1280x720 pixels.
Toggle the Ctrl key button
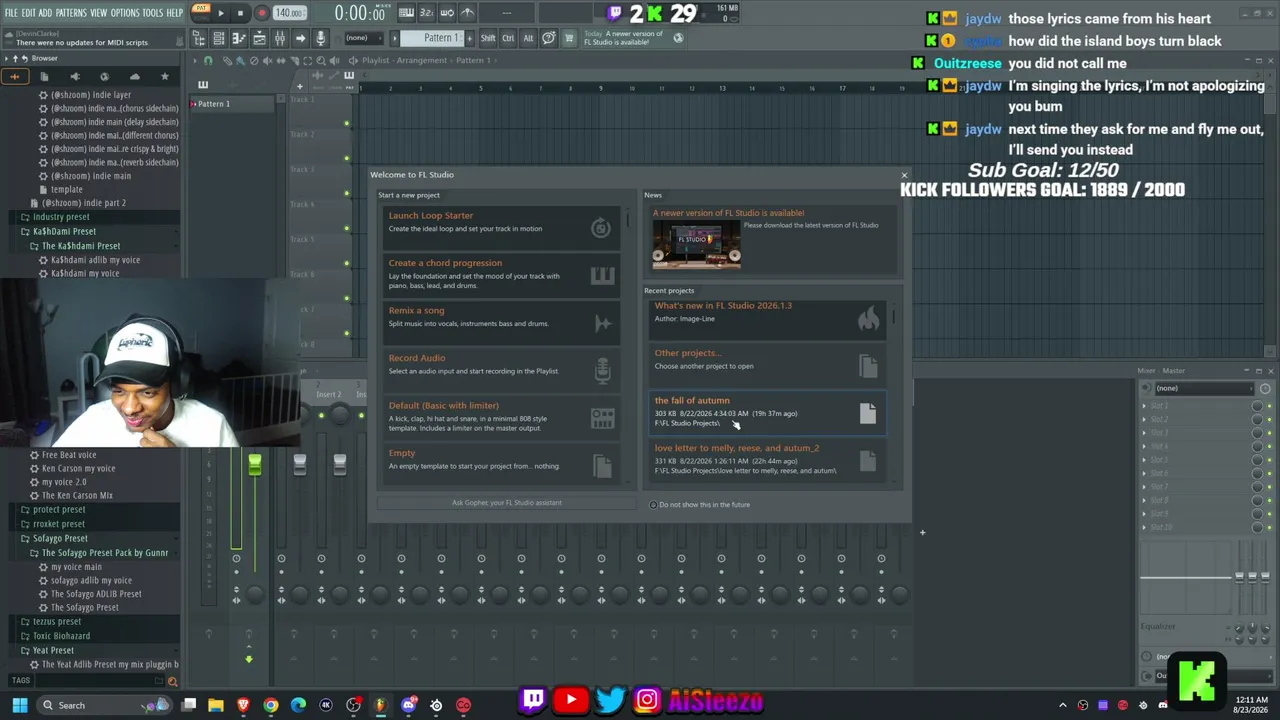click(x=508, y=38)
